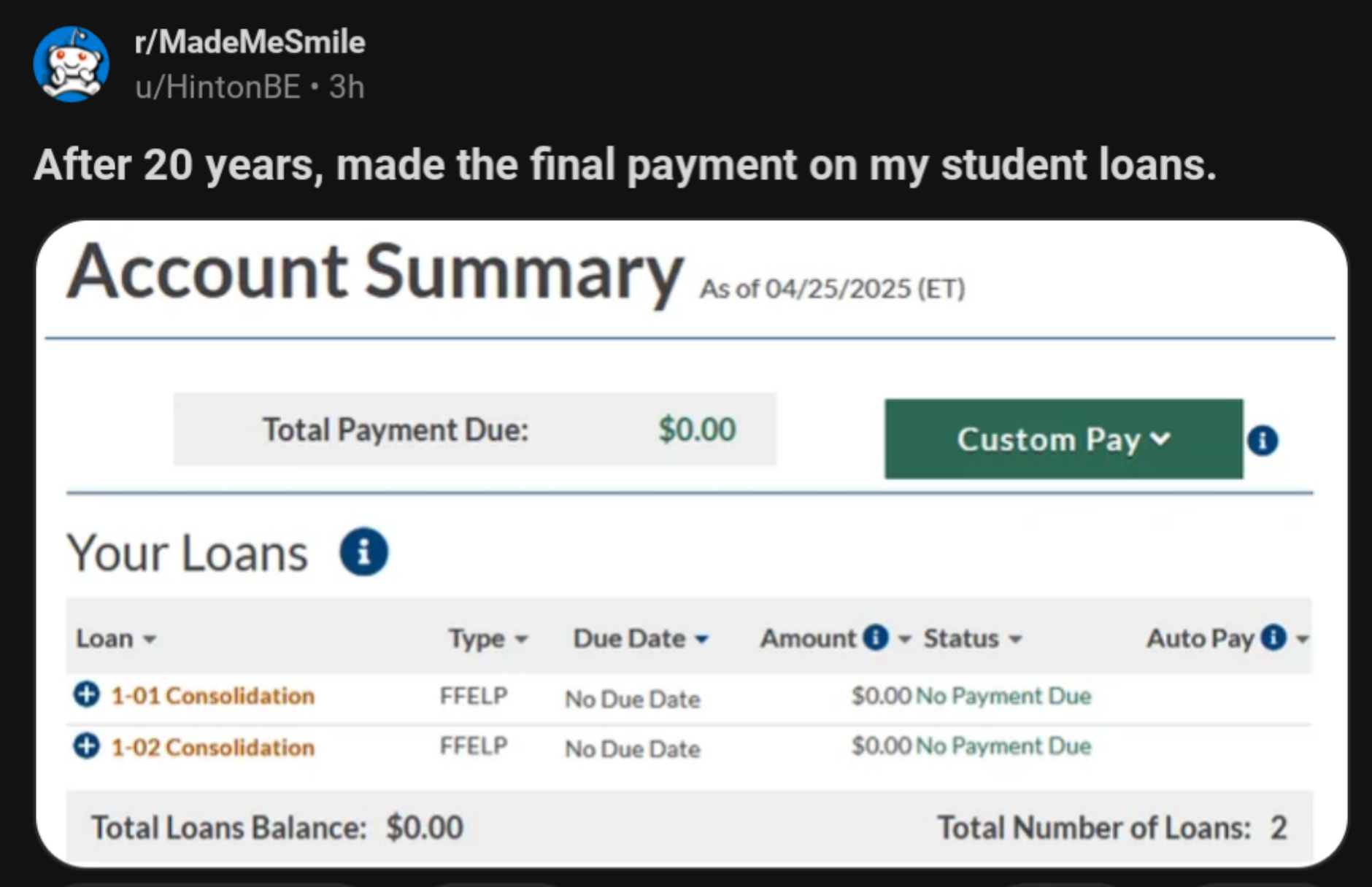Click the Total Payment Due amount box
This screenshot has height=887, width=1372.
tap(474, 430)
